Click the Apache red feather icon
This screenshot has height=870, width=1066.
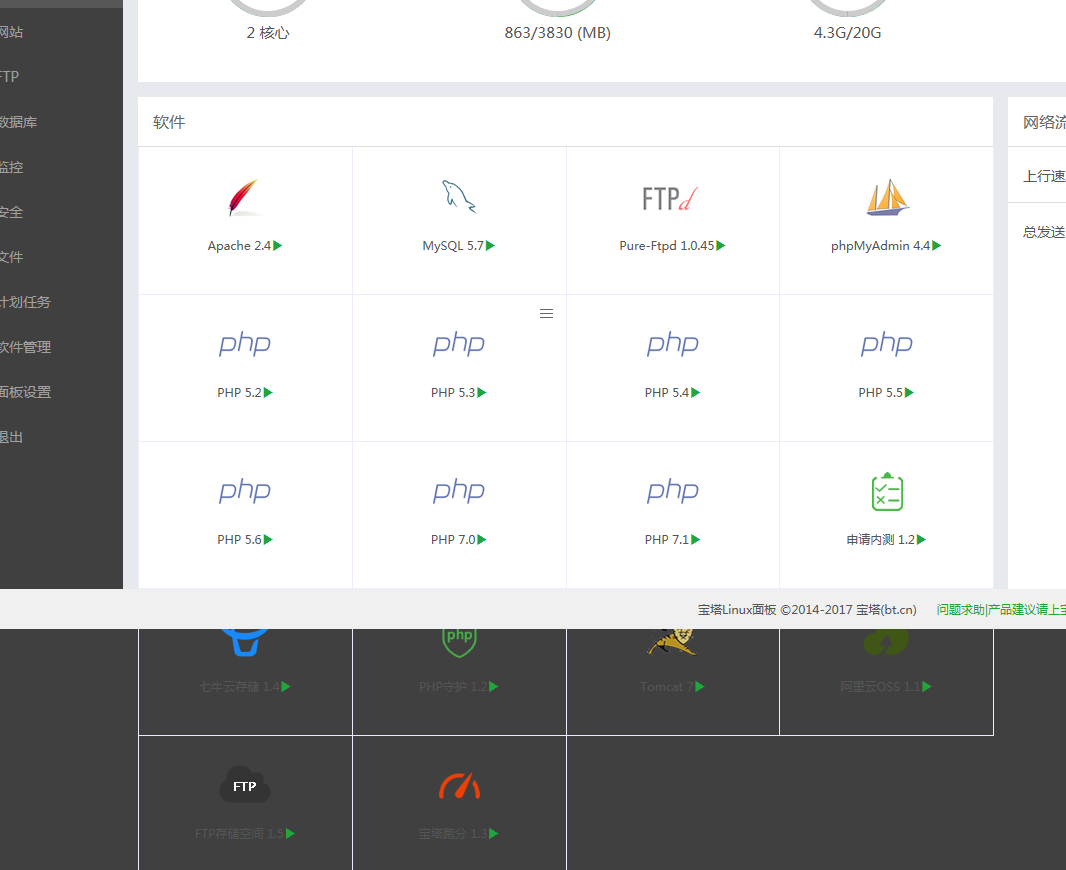click(244, 198)
